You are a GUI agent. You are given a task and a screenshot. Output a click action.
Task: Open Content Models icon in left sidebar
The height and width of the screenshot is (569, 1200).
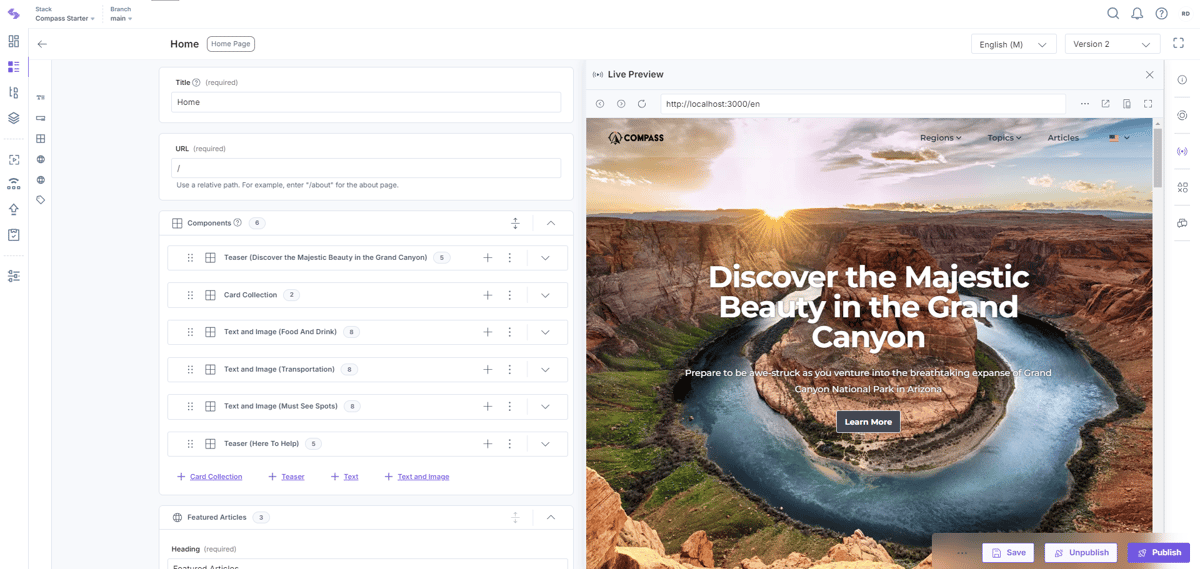14,92
